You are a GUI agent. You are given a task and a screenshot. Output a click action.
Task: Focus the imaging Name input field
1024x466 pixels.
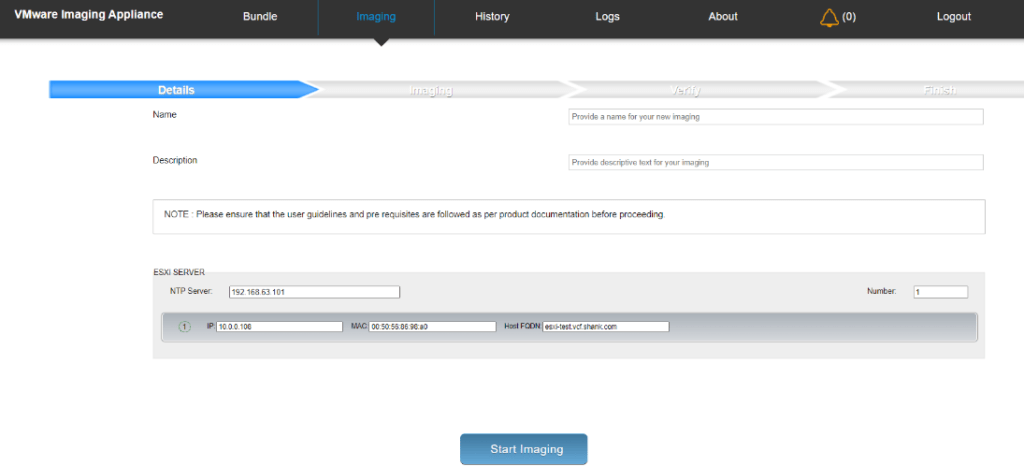(x=776, y=117)
